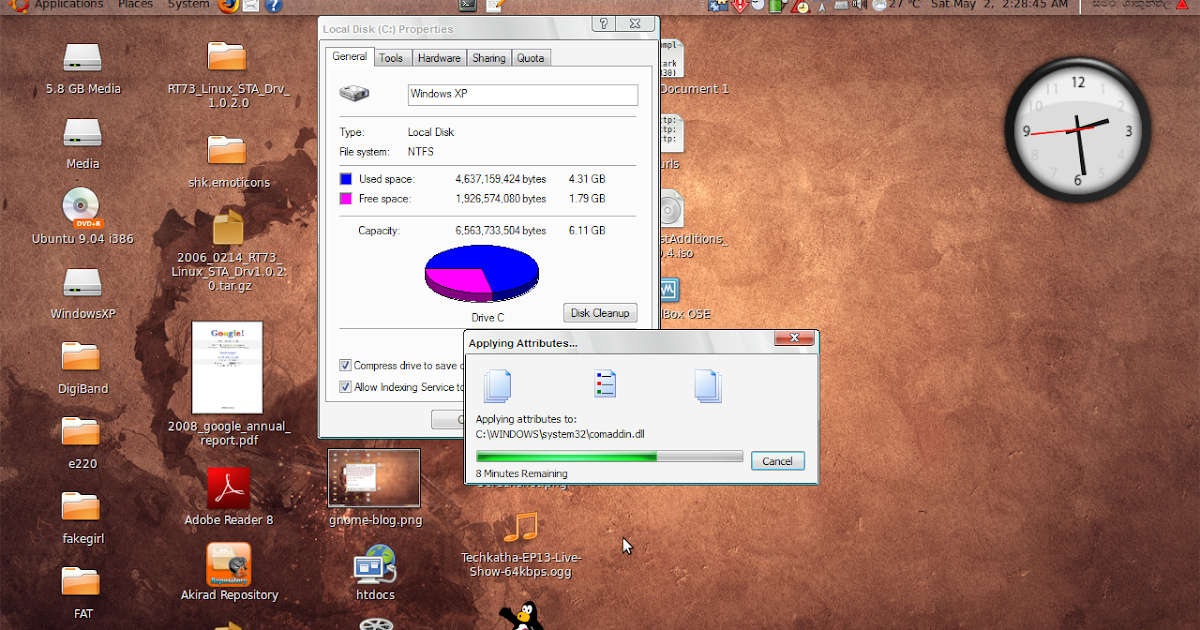Open the htdocs desktop icon
This screenshot has width=1200, height=630.
pos(374,572)
